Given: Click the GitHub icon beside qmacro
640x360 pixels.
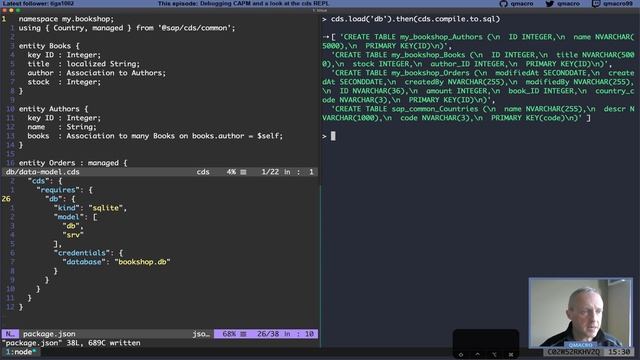Looking at the screenshot, I should tap(503, 4).
